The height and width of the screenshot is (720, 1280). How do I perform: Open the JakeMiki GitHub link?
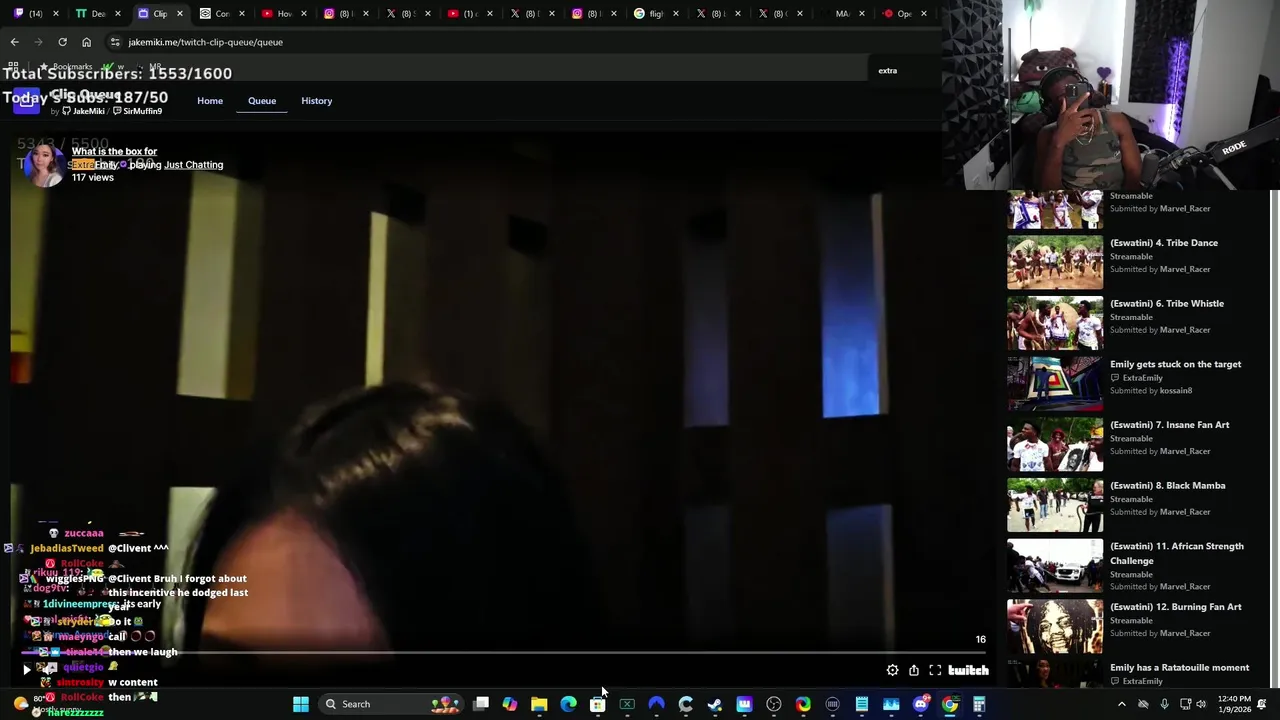(x=83, y=111)
